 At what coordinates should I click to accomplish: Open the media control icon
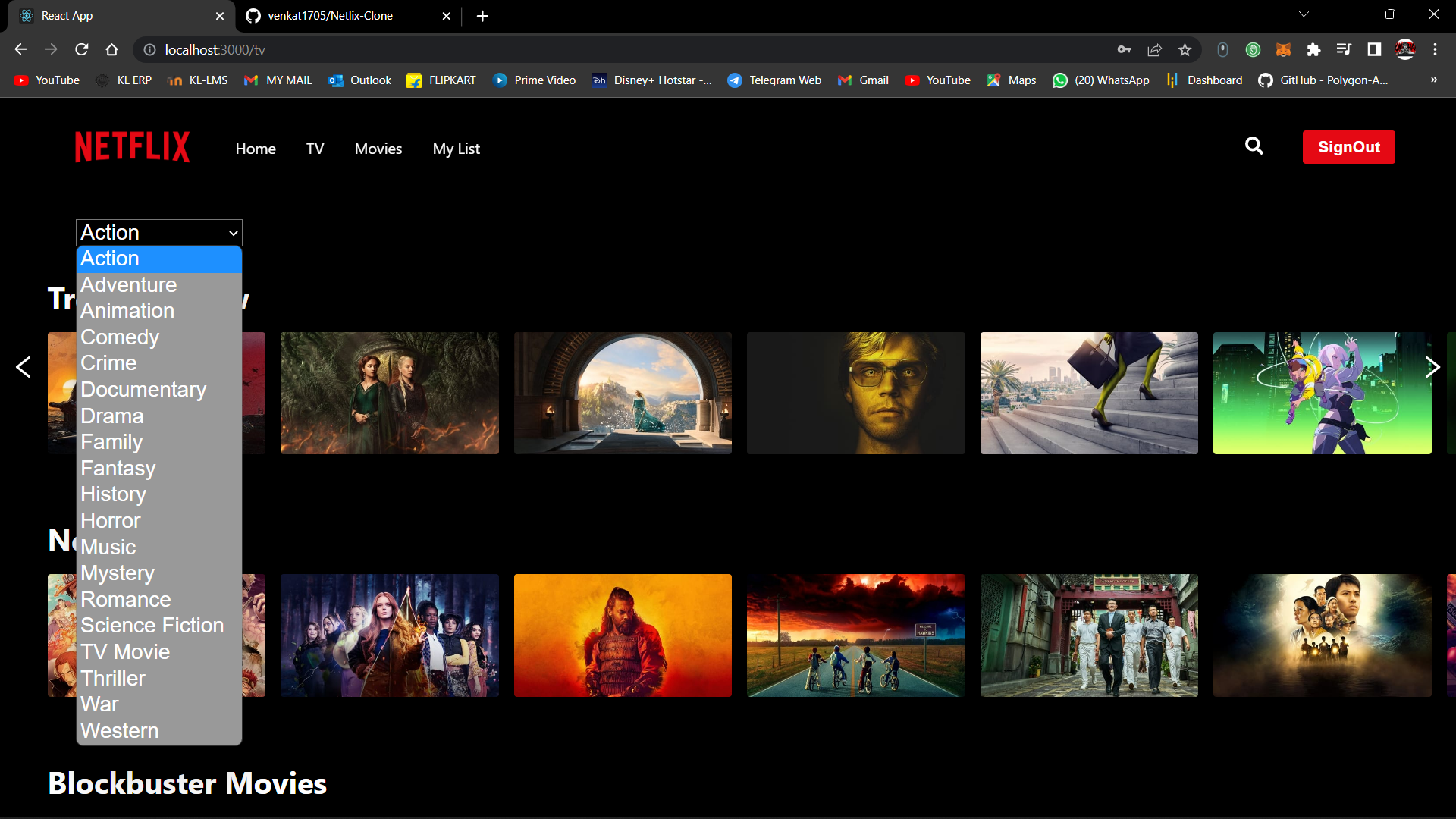point(1344,49)
